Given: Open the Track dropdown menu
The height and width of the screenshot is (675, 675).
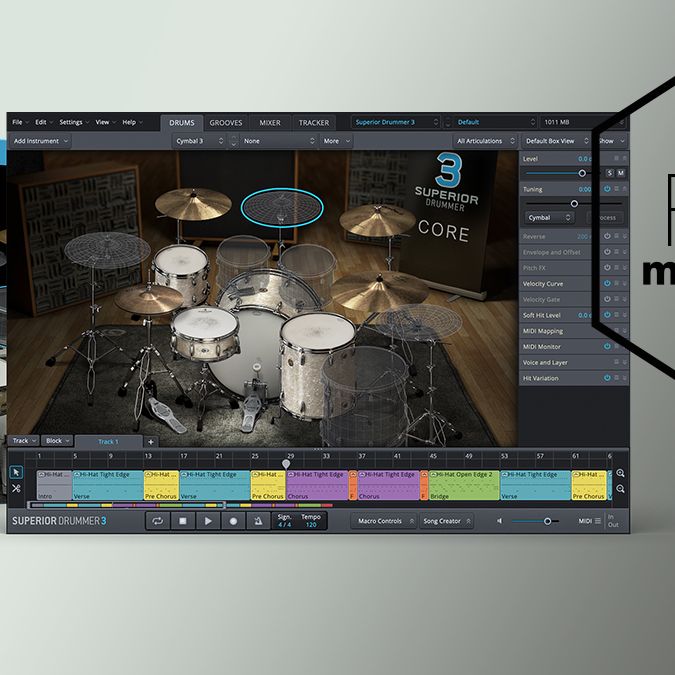Looking at the screenshot, I should coord(24,441).
